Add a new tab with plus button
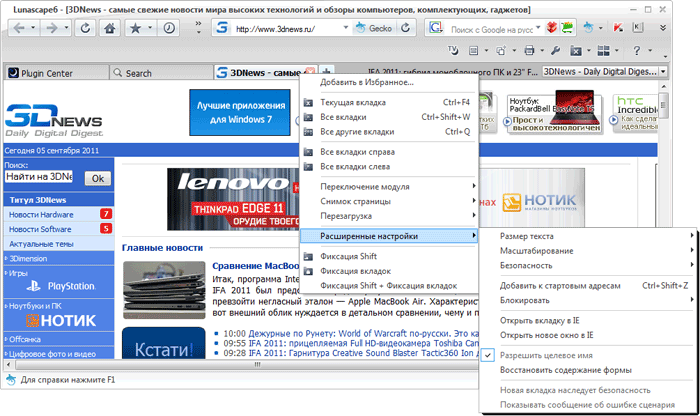 (327, 71)
